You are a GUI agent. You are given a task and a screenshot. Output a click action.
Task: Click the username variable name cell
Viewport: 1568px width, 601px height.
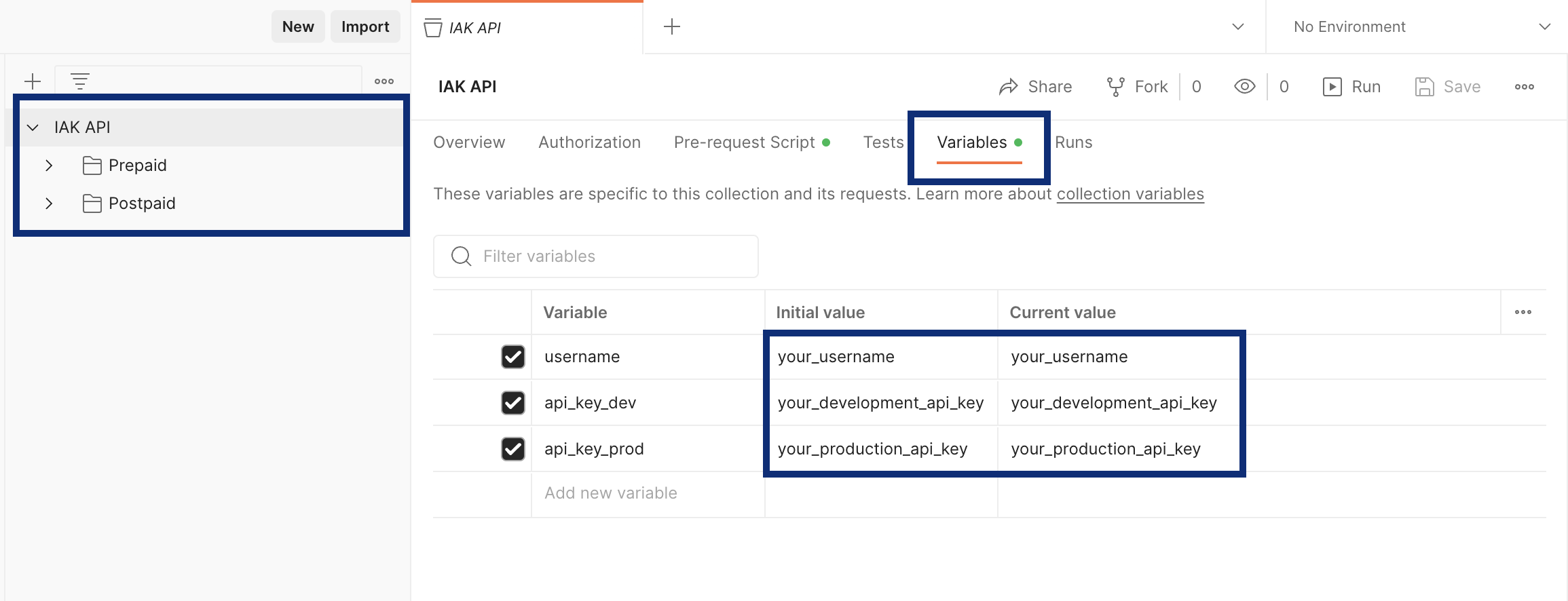(648, 357)
